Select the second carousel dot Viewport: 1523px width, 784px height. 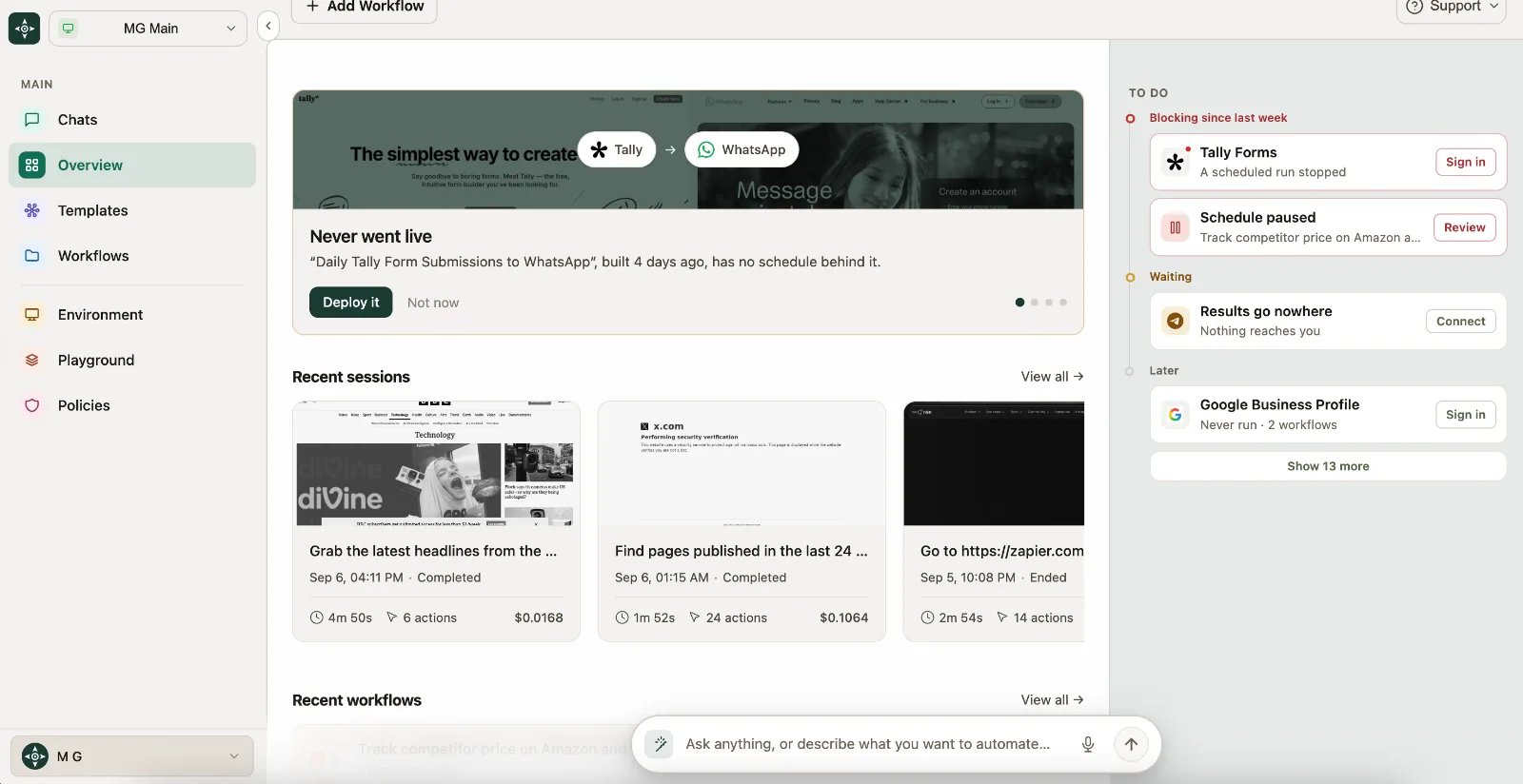pos(1035,303)
